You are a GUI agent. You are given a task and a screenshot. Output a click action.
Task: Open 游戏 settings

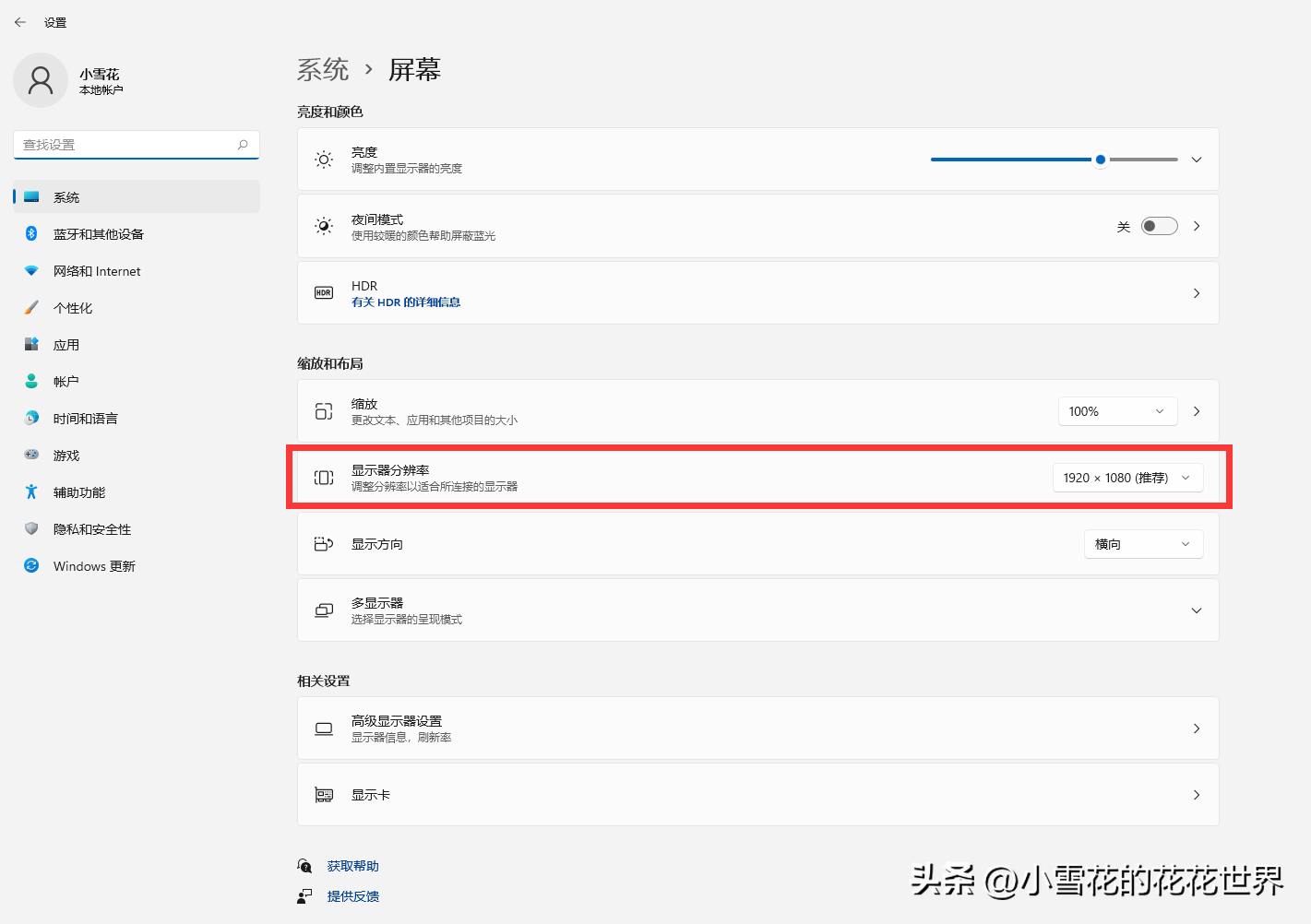tap(137, 456)
